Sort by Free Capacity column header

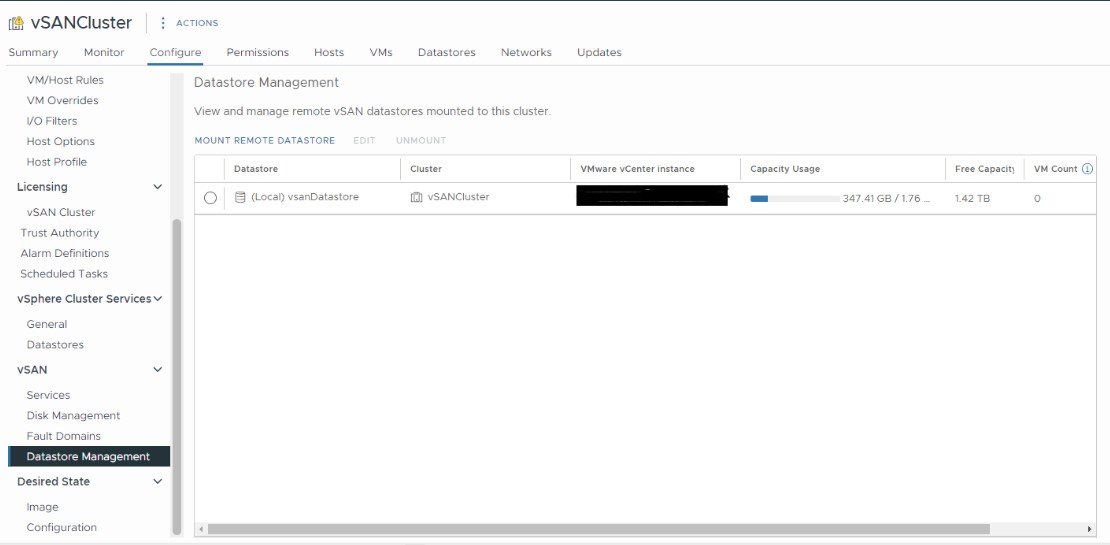click(984, 169)
